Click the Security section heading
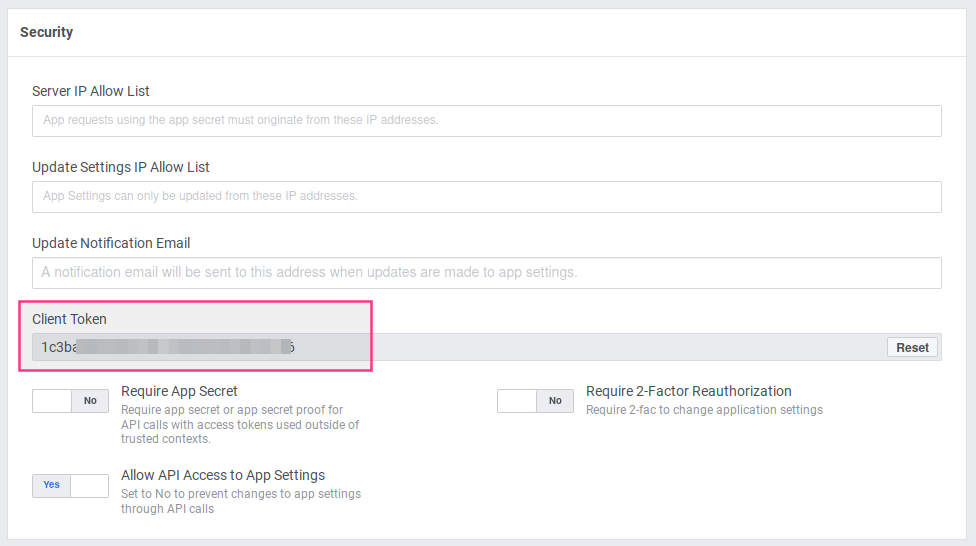This screenshot has height=546, width=976. (x=47, y=32)
